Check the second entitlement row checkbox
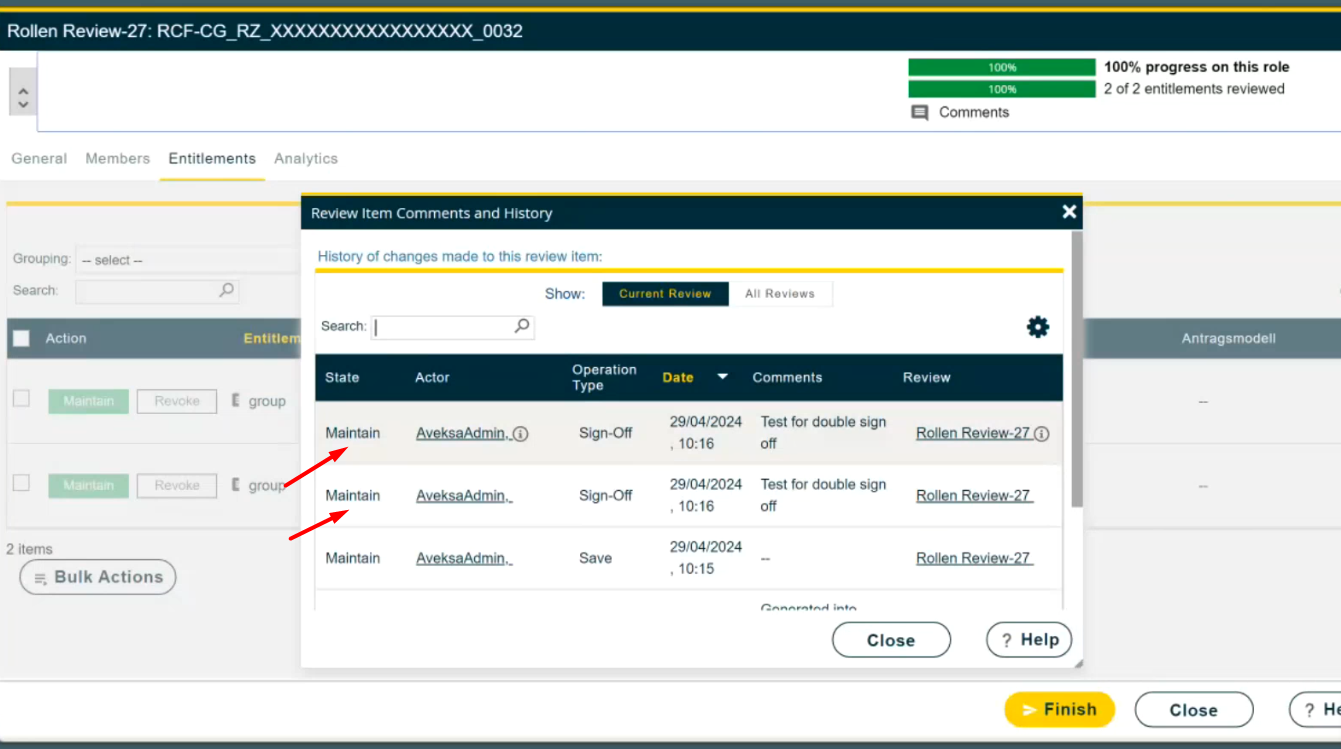Screen dimensions: 1341x749 coord(21,483)
